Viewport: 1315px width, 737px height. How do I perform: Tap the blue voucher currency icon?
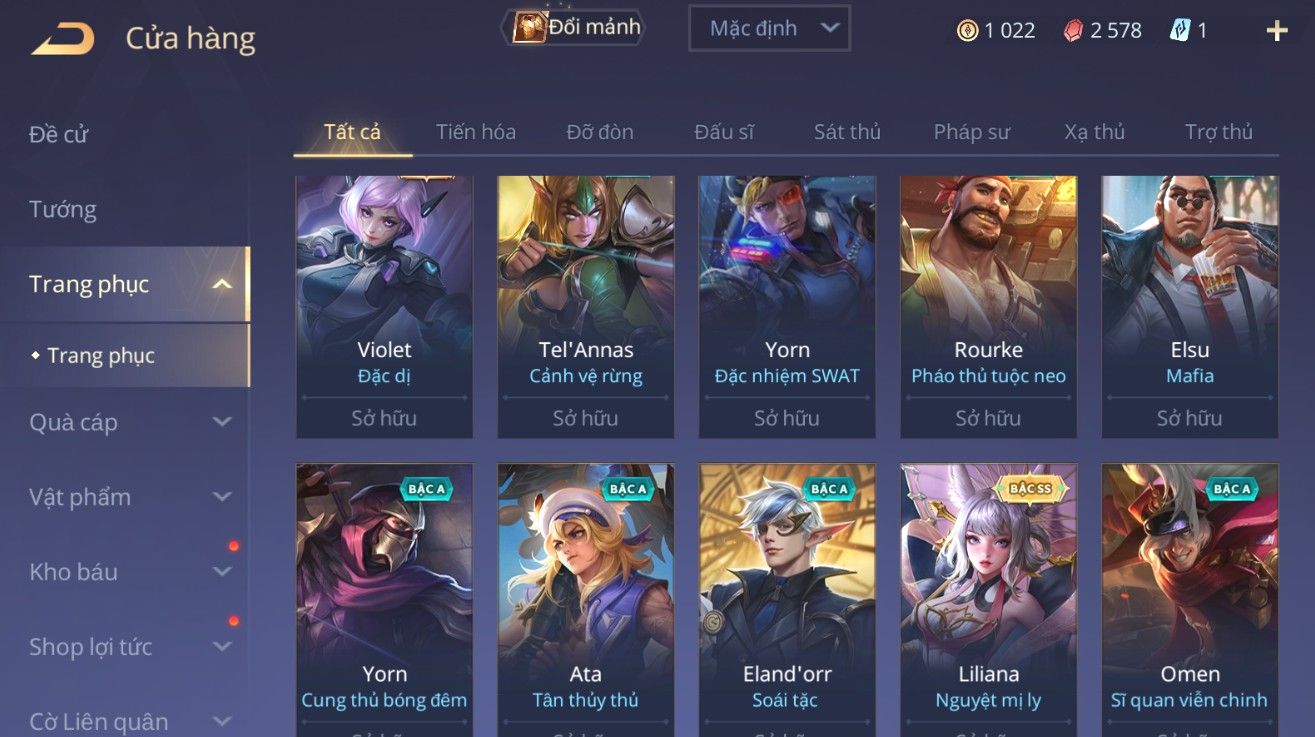pyautogui.click(x=1181, y=30)
